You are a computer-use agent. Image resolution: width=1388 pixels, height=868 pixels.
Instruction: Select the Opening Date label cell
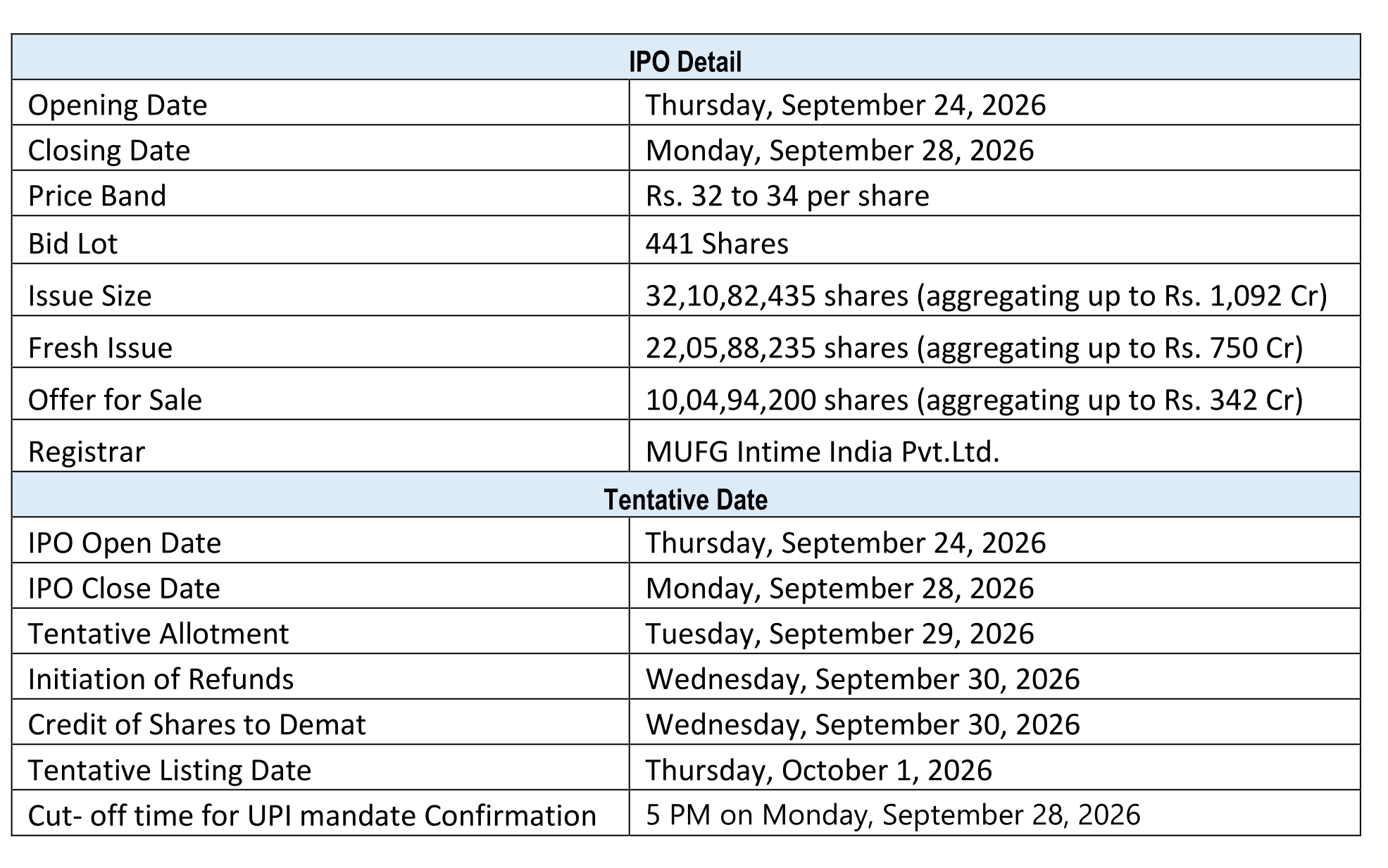coord(320,103)
